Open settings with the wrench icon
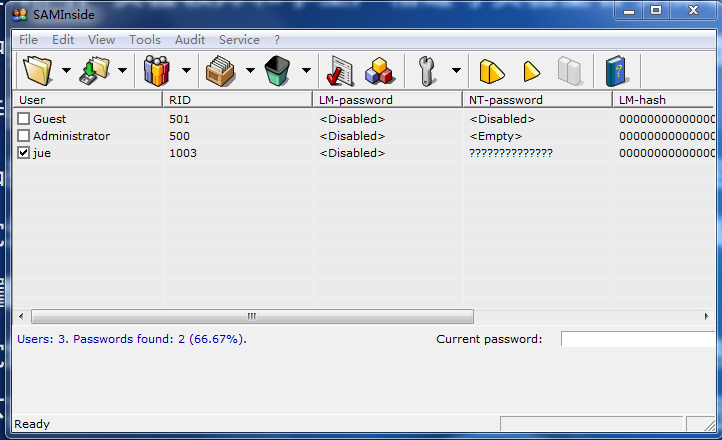The height and width of the screenshot is (440, 722). [x=427, y=71]
